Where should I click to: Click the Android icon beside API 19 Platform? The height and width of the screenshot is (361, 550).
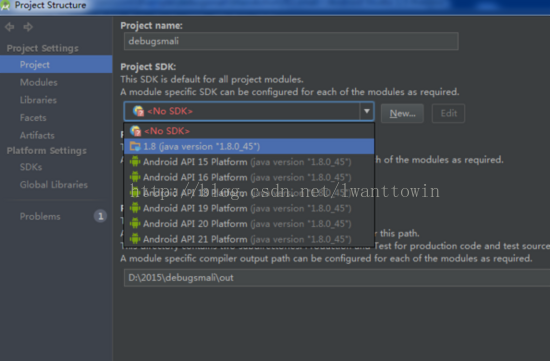coord(135,208)
